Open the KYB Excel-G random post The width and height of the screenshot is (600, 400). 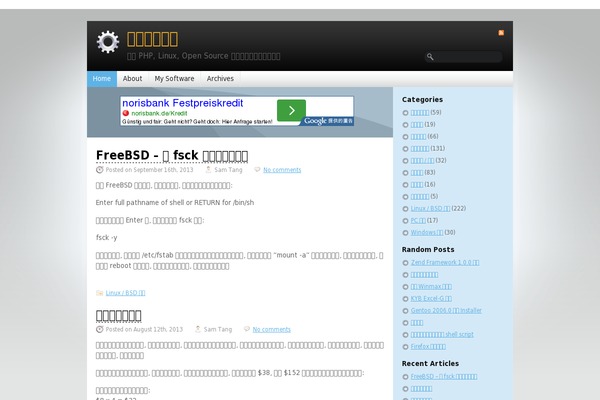click(x=431, y=299)
